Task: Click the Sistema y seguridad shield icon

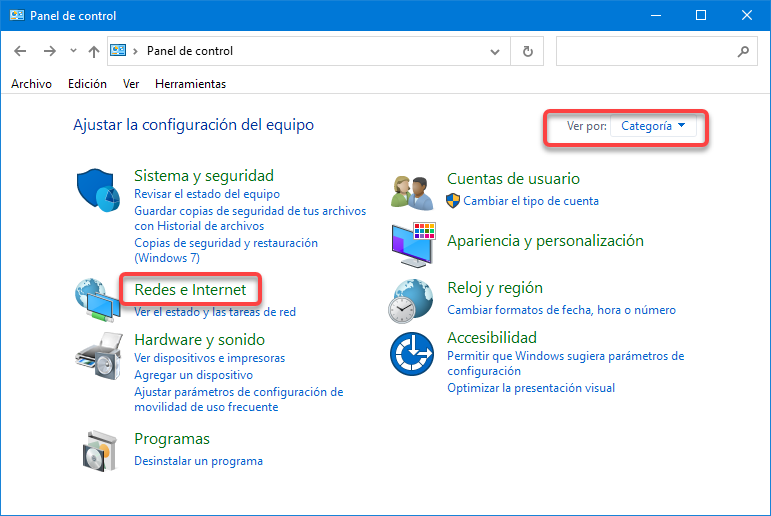Action: point(98,190)
